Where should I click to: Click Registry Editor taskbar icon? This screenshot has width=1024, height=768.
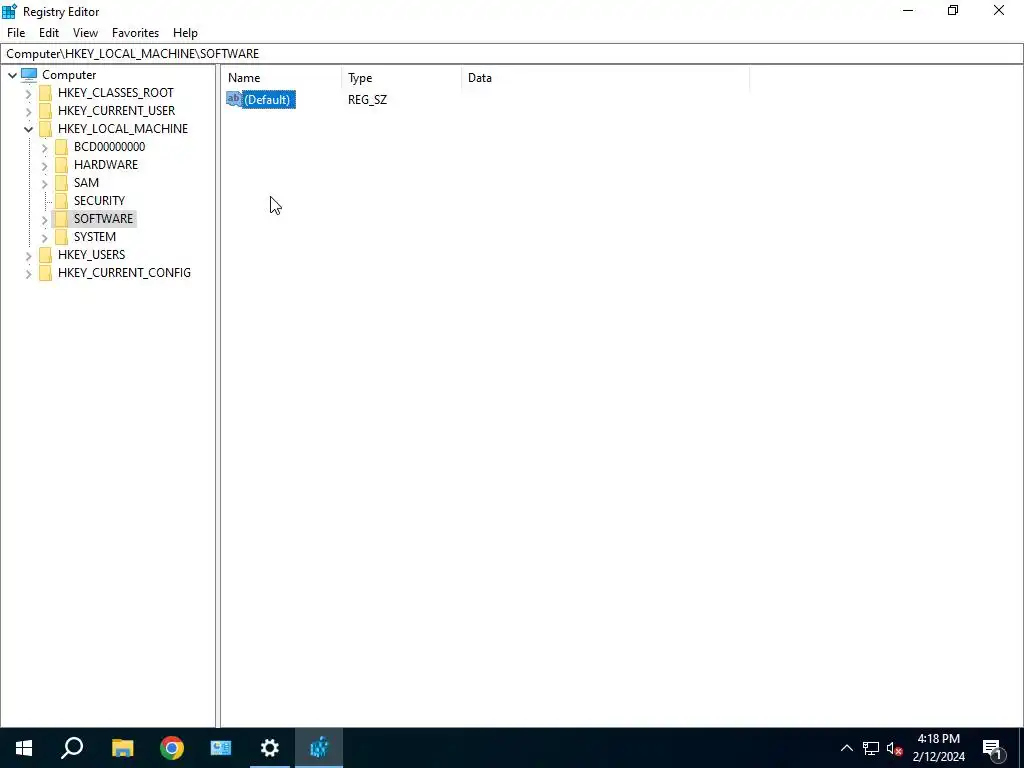coord(319,748)
